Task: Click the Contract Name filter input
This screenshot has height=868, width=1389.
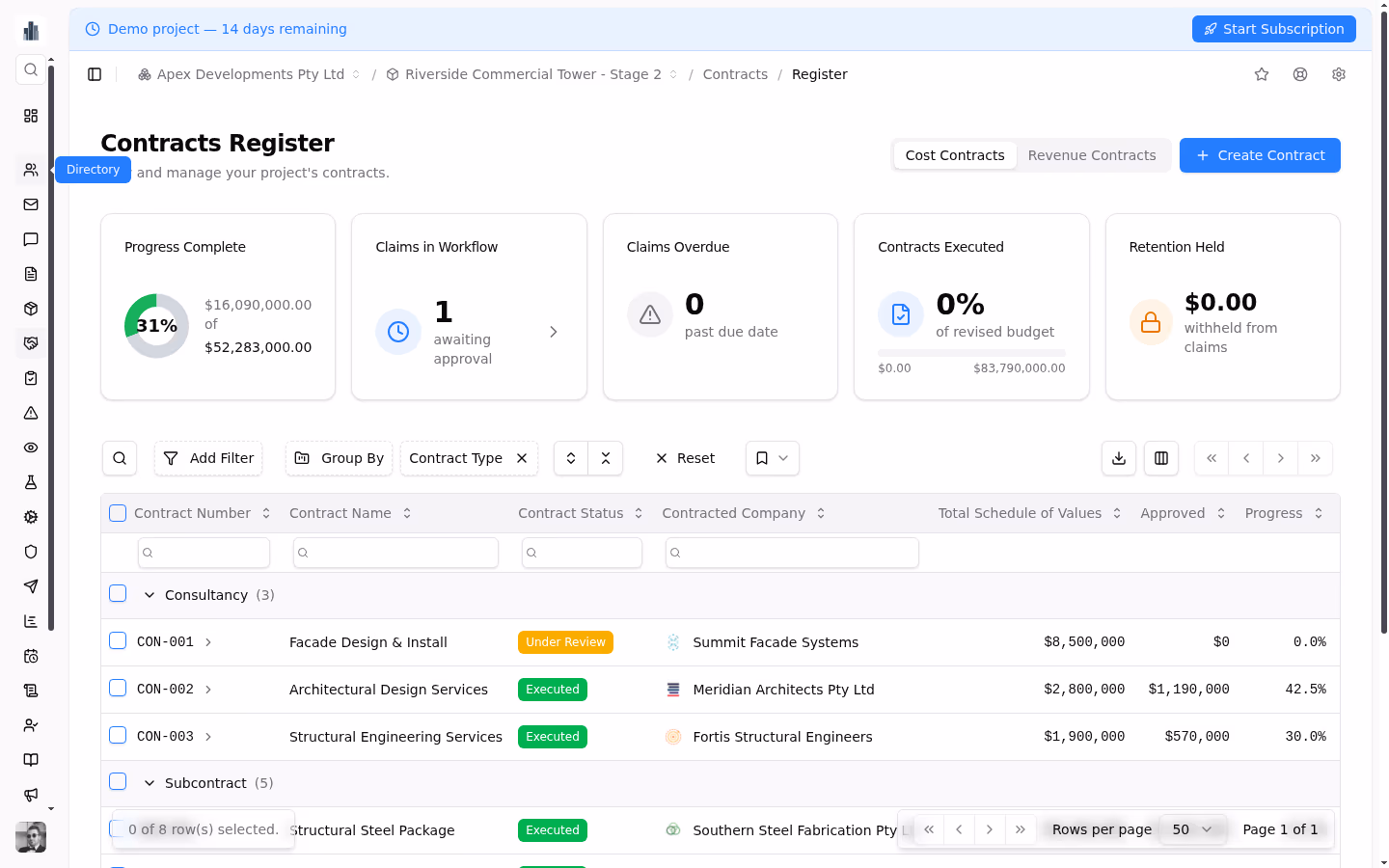Action: (x=395, y=553)
